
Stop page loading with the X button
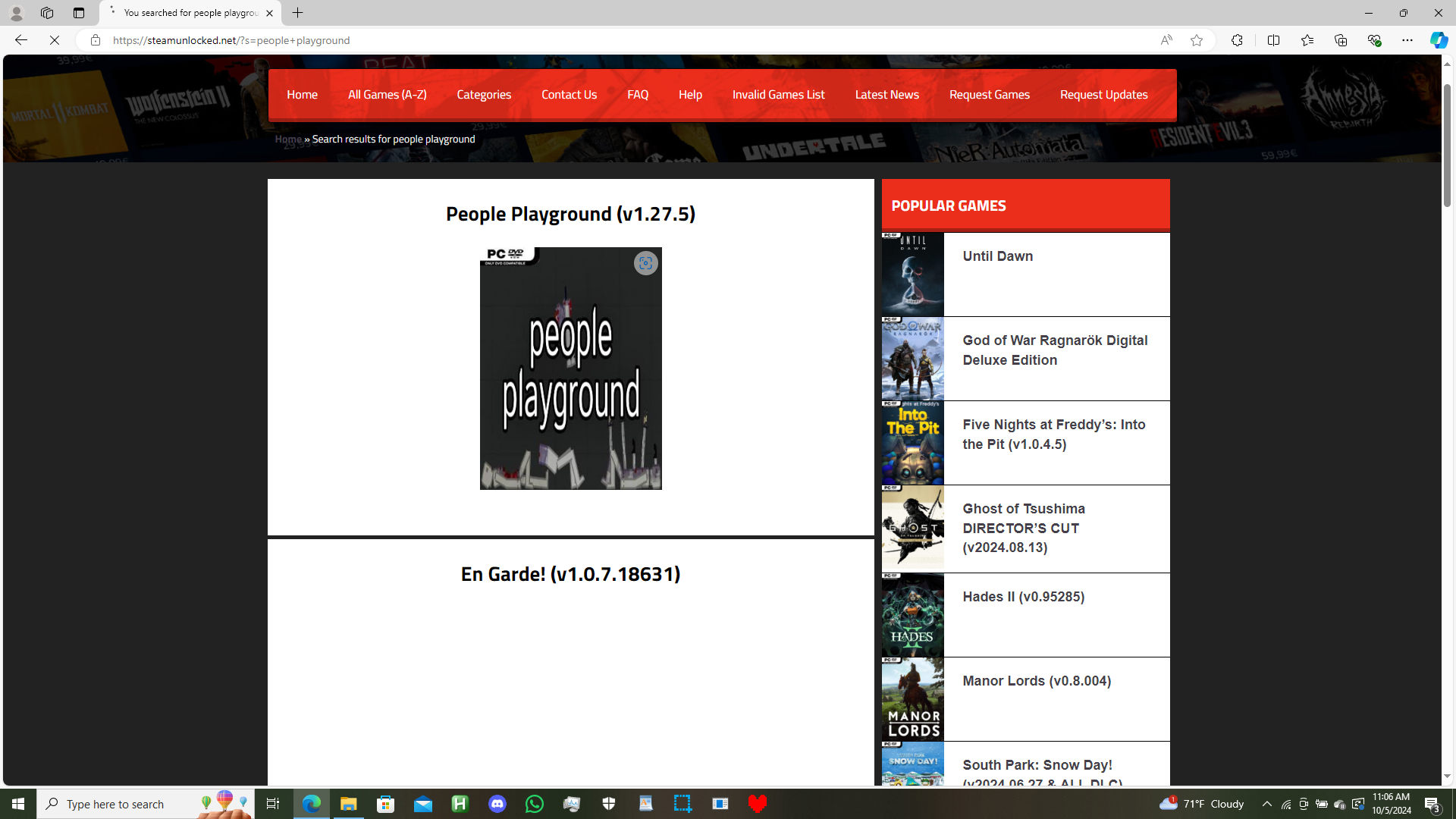55,40
